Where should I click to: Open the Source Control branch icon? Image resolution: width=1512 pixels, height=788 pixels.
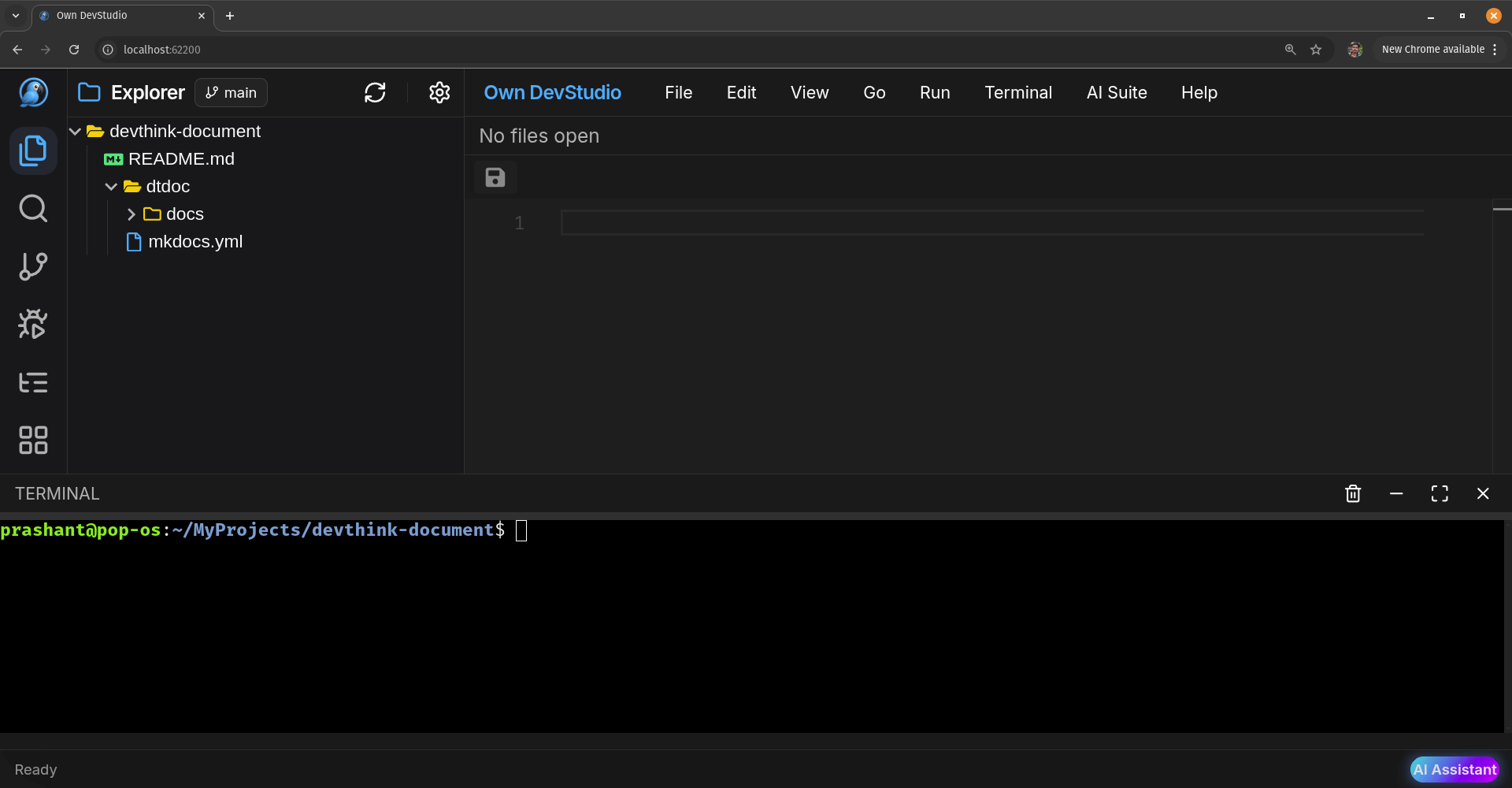point(33,266)
